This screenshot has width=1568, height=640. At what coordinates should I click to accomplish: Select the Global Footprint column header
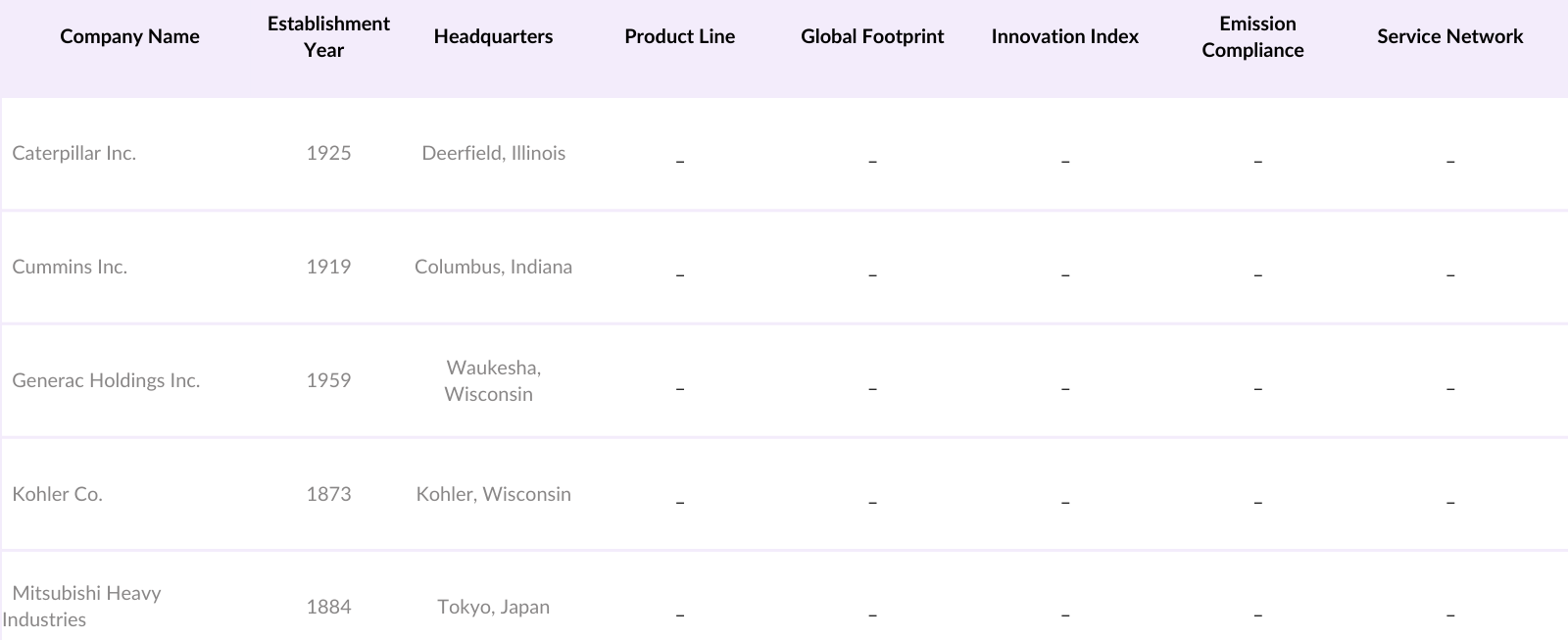point(872,37)
